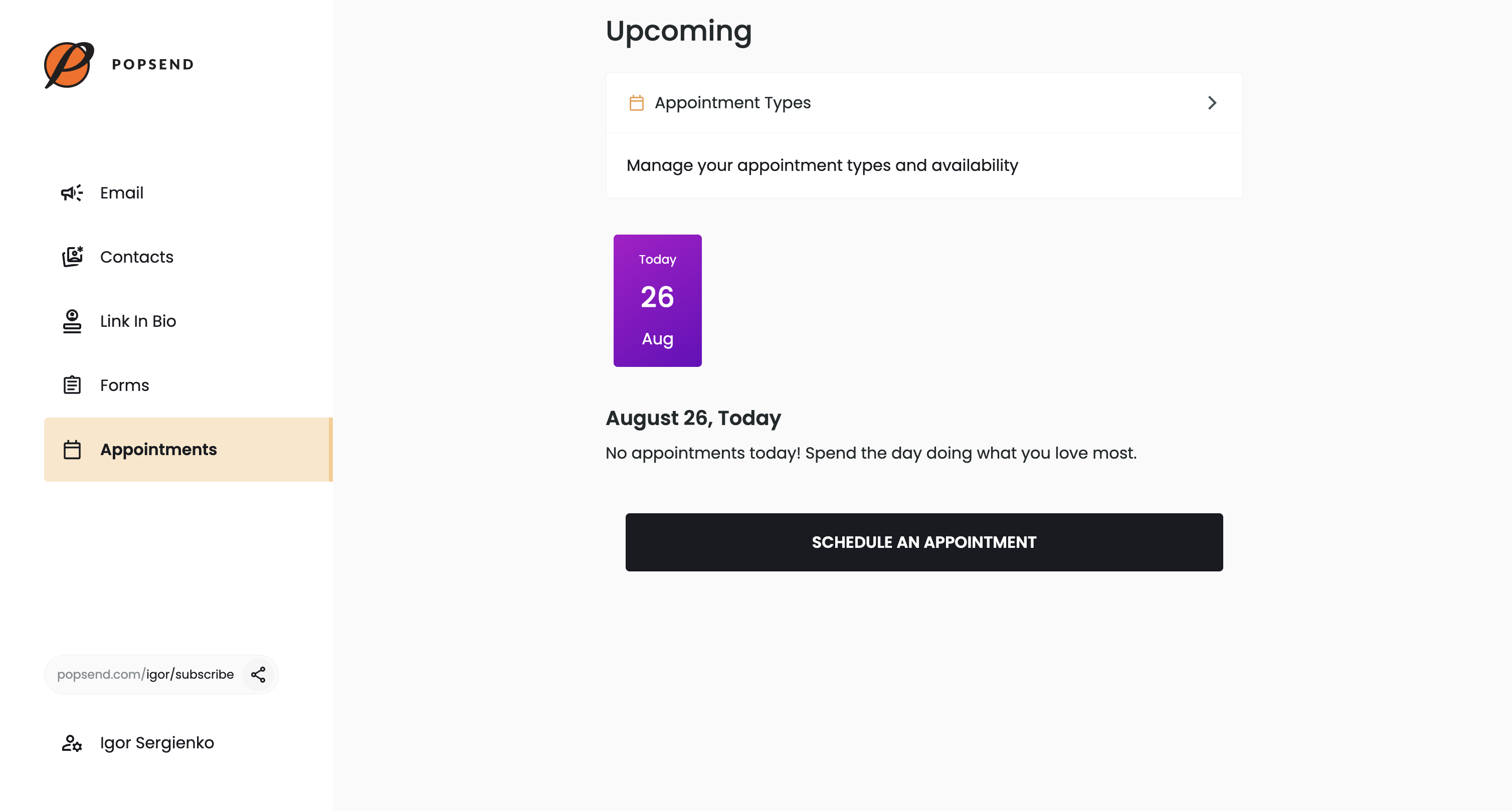Select the Email megaphone icon in the sidebar
The image size is (1512, 811).
[71, 192]
